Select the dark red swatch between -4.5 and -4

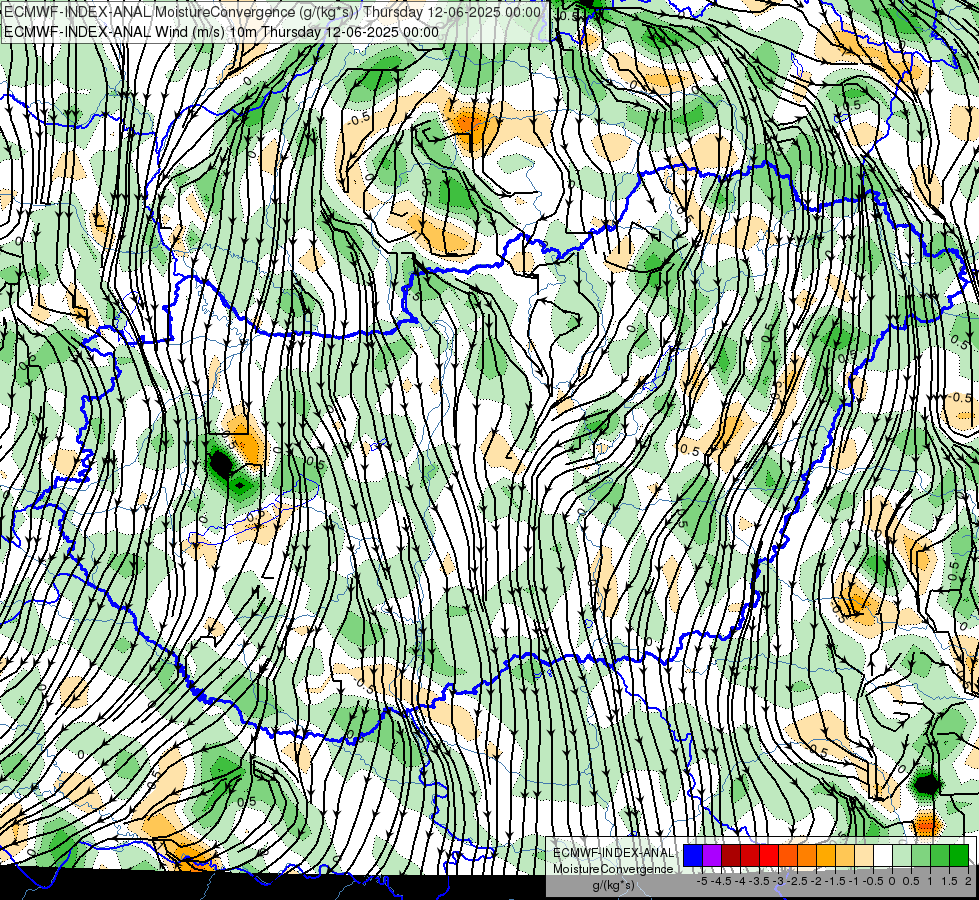coord(731,855)
